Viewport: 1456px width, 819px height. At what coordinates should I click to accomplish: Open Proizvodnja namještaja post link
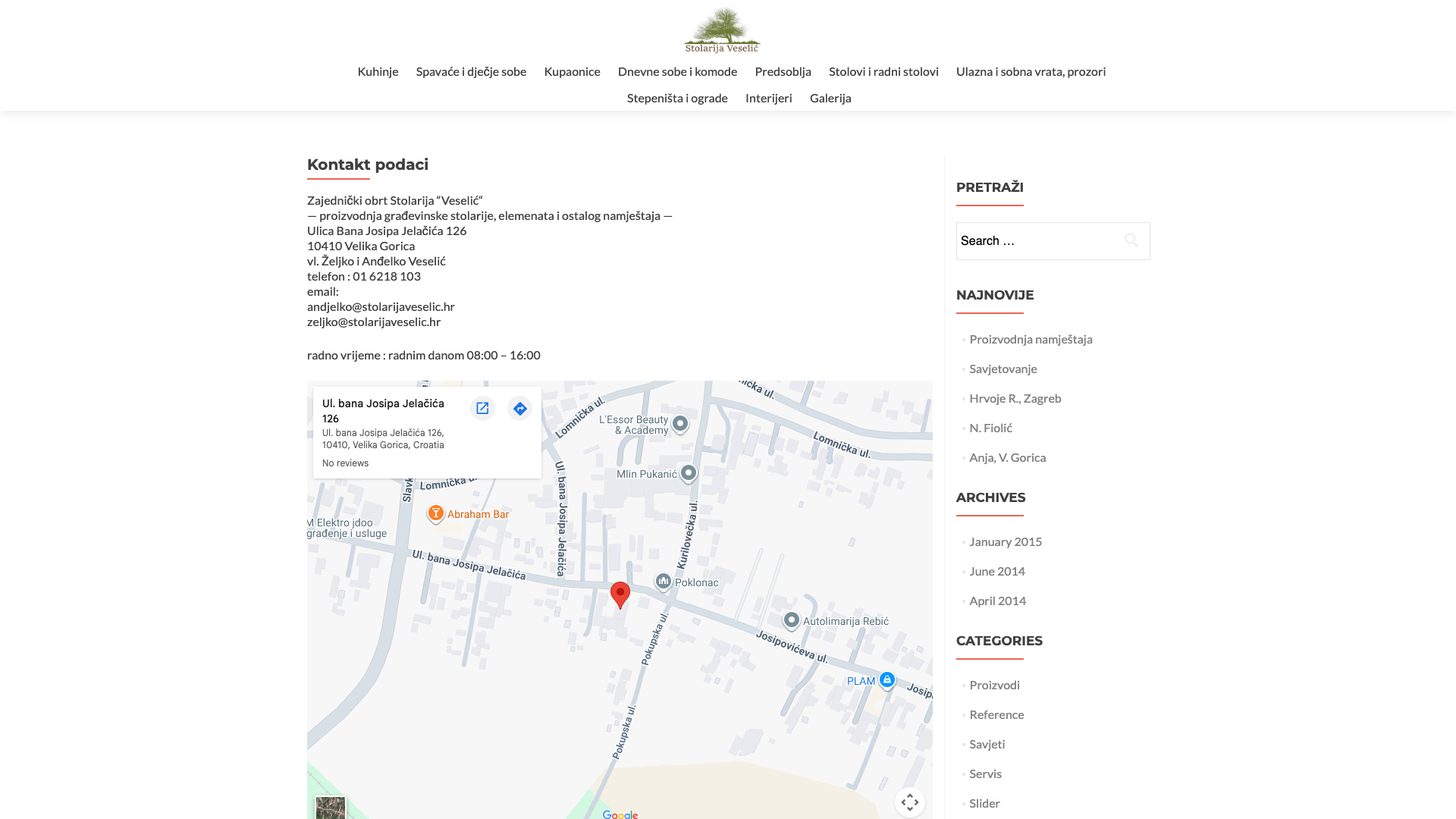click(x=1030, y=339)
